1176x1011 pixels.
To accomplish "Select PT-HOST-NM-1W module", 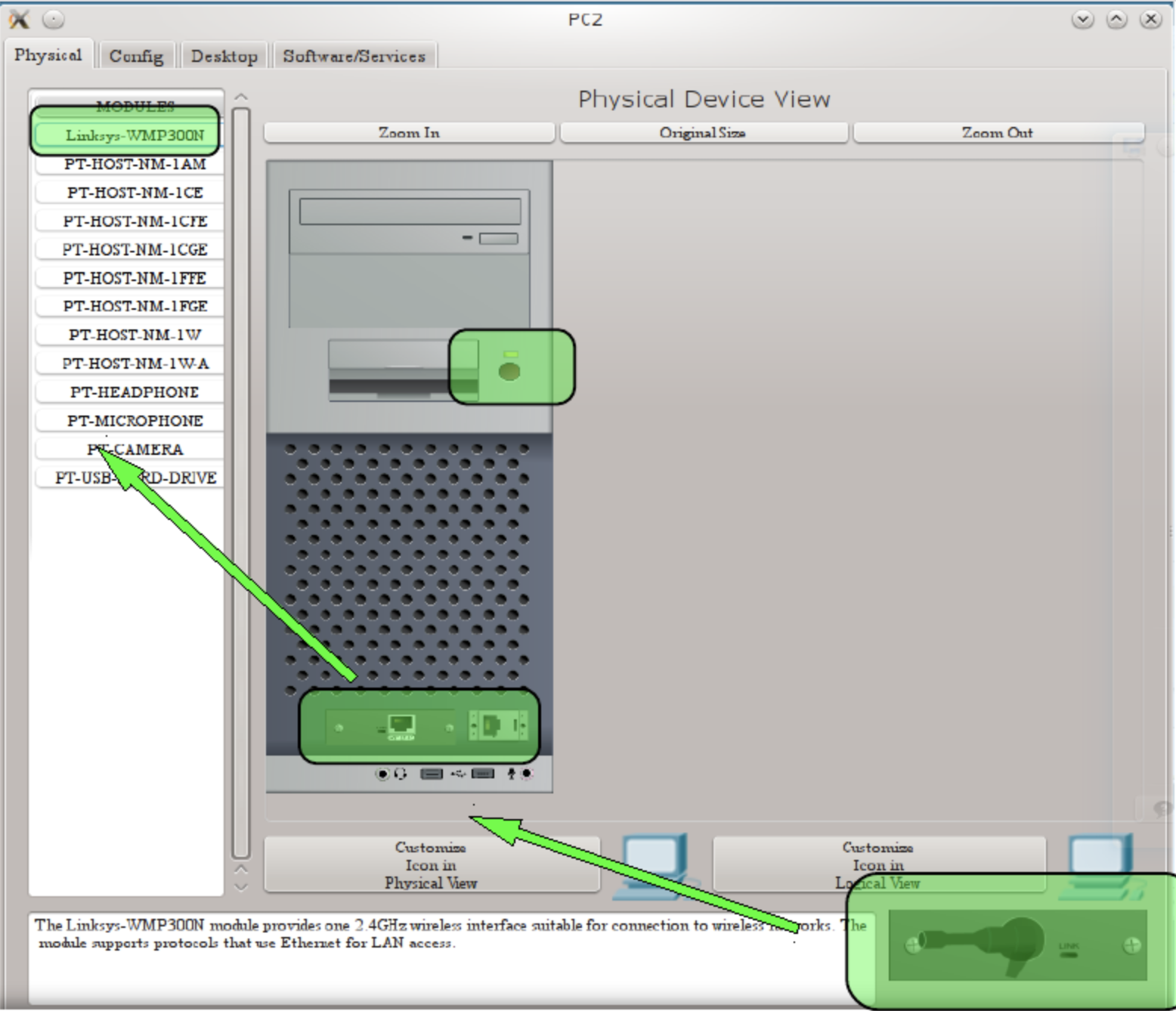I will [x=130, y=335].
